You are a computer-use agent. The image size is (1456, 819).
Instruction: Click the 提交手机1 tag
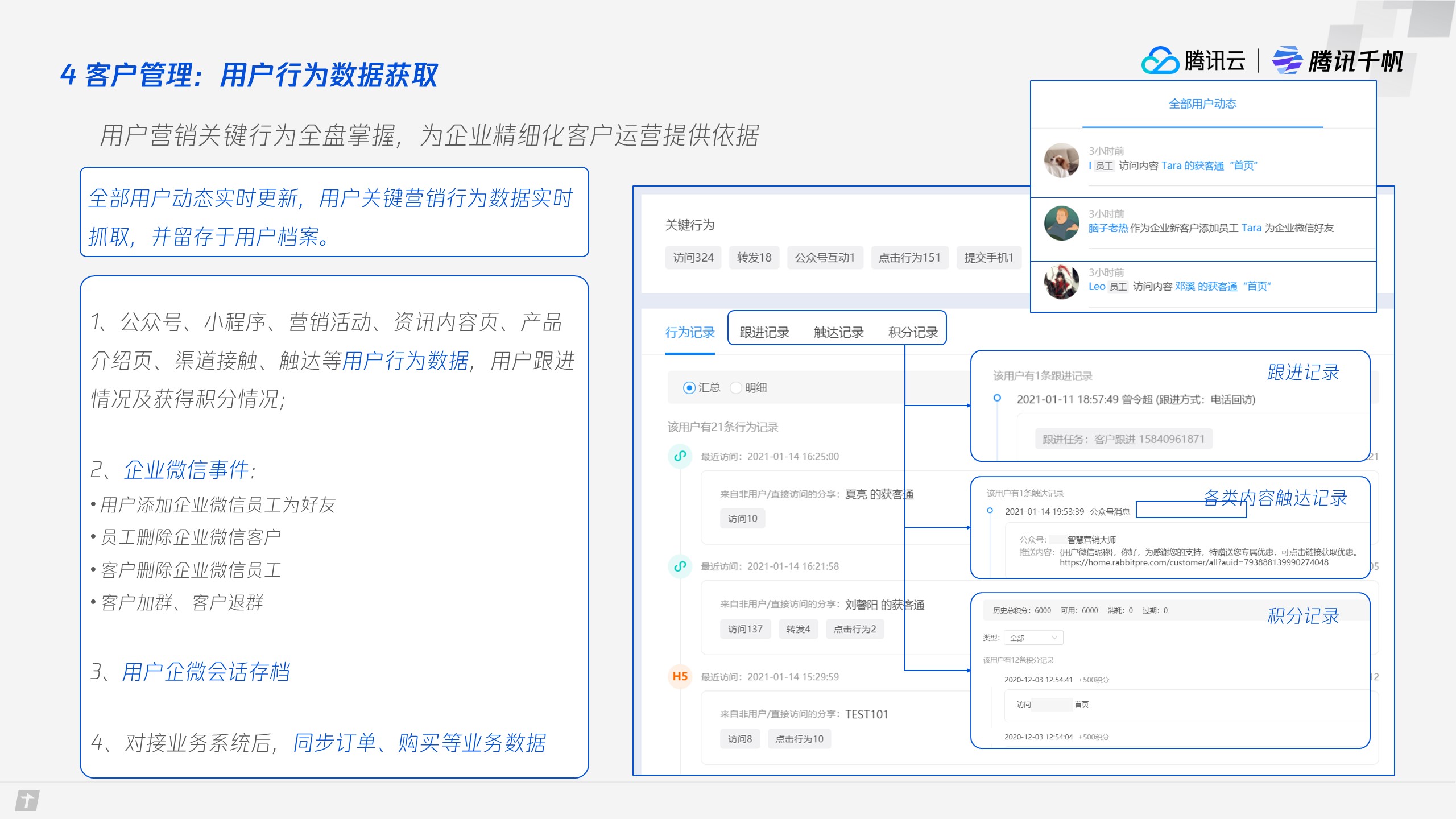pos(989,258)
